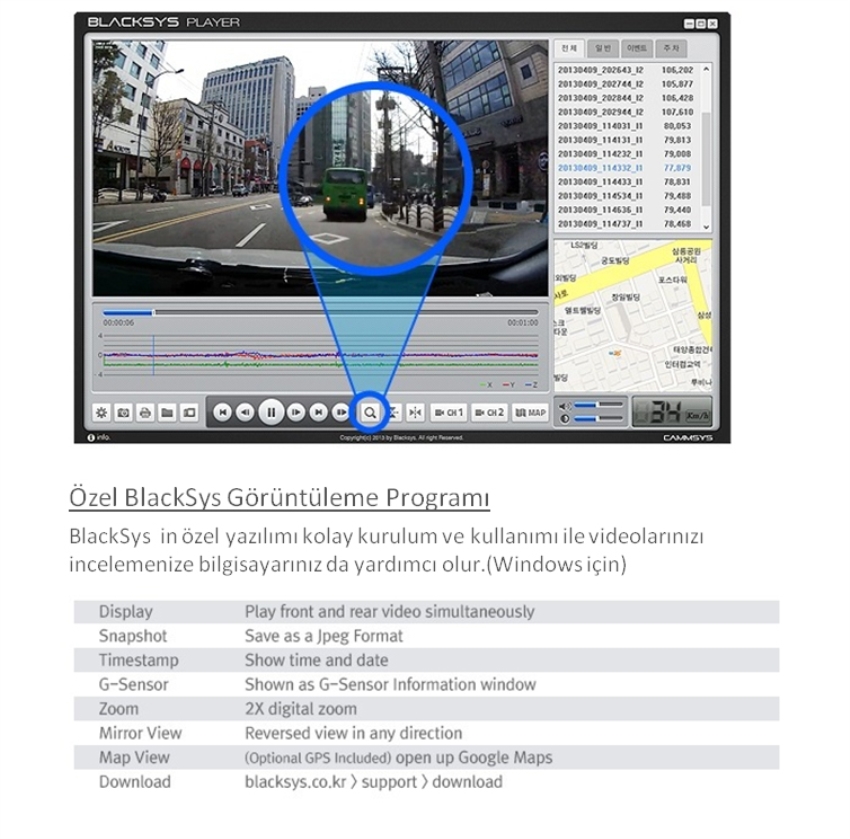Select file 20130409_114636_I1
Viewport: 850px width, 839px height.
click(x=627, y=210)
